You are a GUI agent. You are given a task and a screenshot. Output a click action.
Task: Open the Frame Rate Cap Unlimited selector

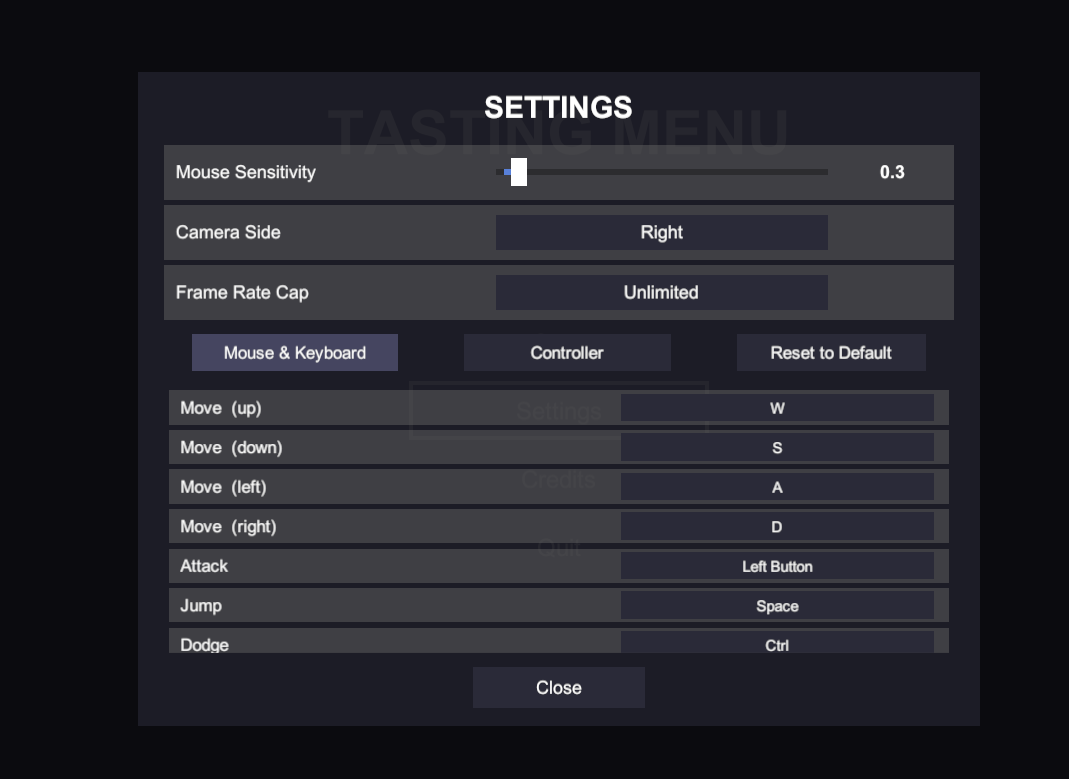pyautogui.click(x=661, y=292)
